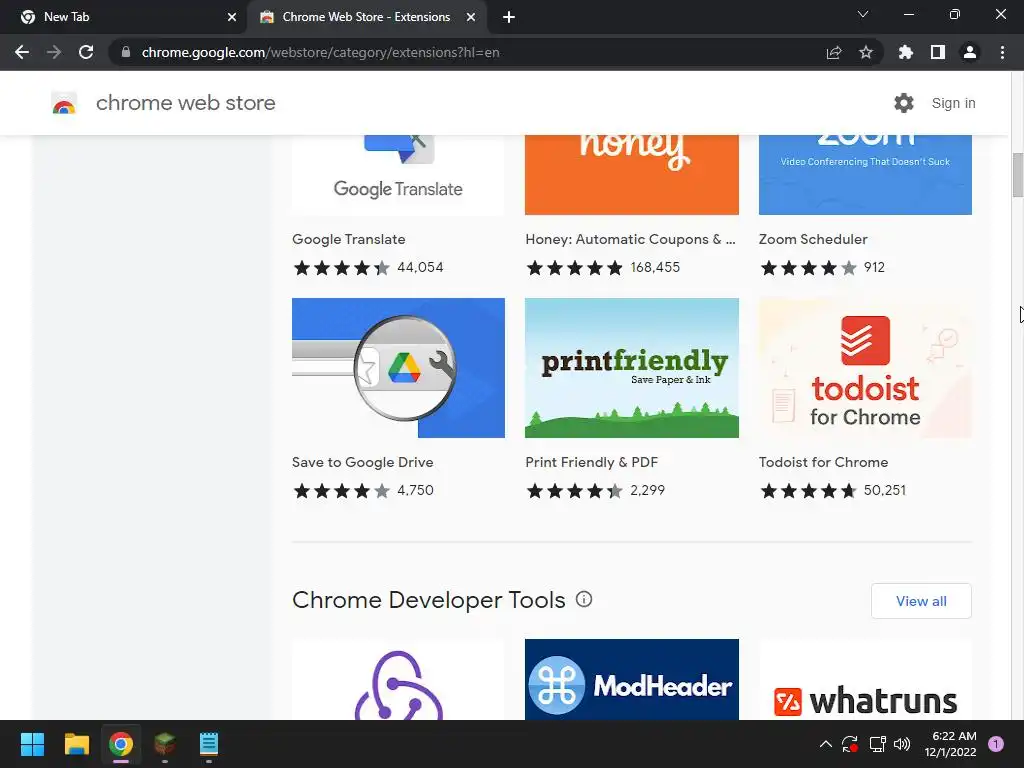The width and height of the screenshot is (1024, 768).
Task: Go back to the previous page
Action: coord(22,52)
